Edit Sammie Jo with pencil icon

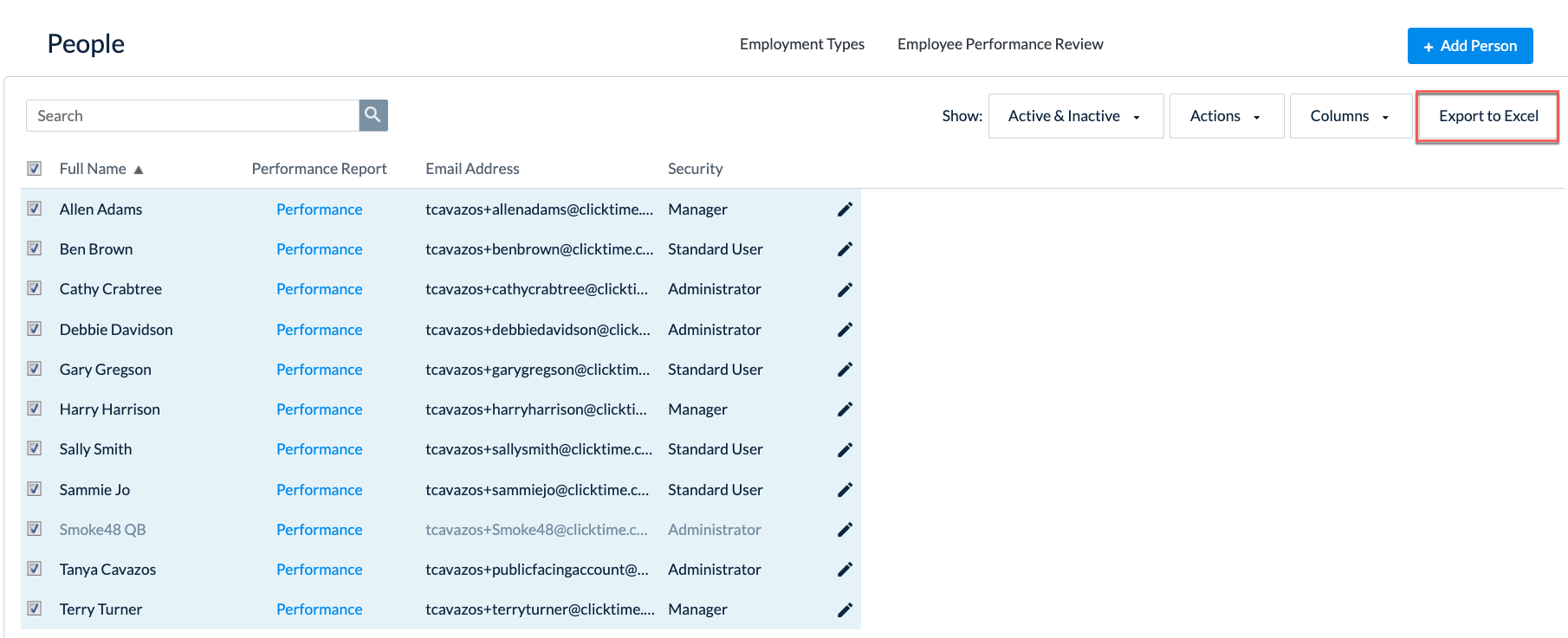[845, 490]
